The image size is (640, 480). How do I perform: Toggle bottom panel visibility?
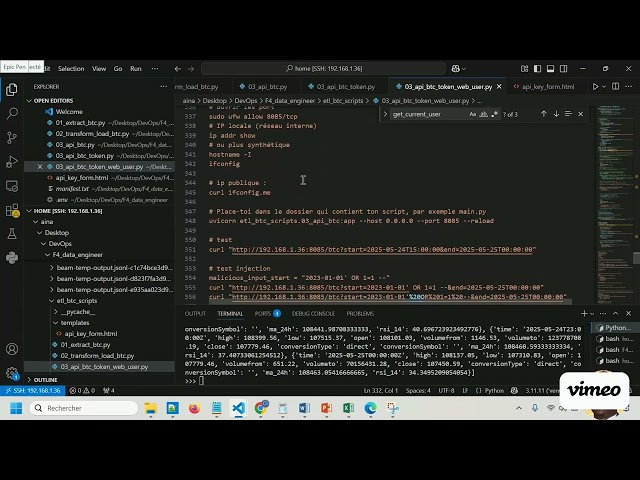point(551,69)
